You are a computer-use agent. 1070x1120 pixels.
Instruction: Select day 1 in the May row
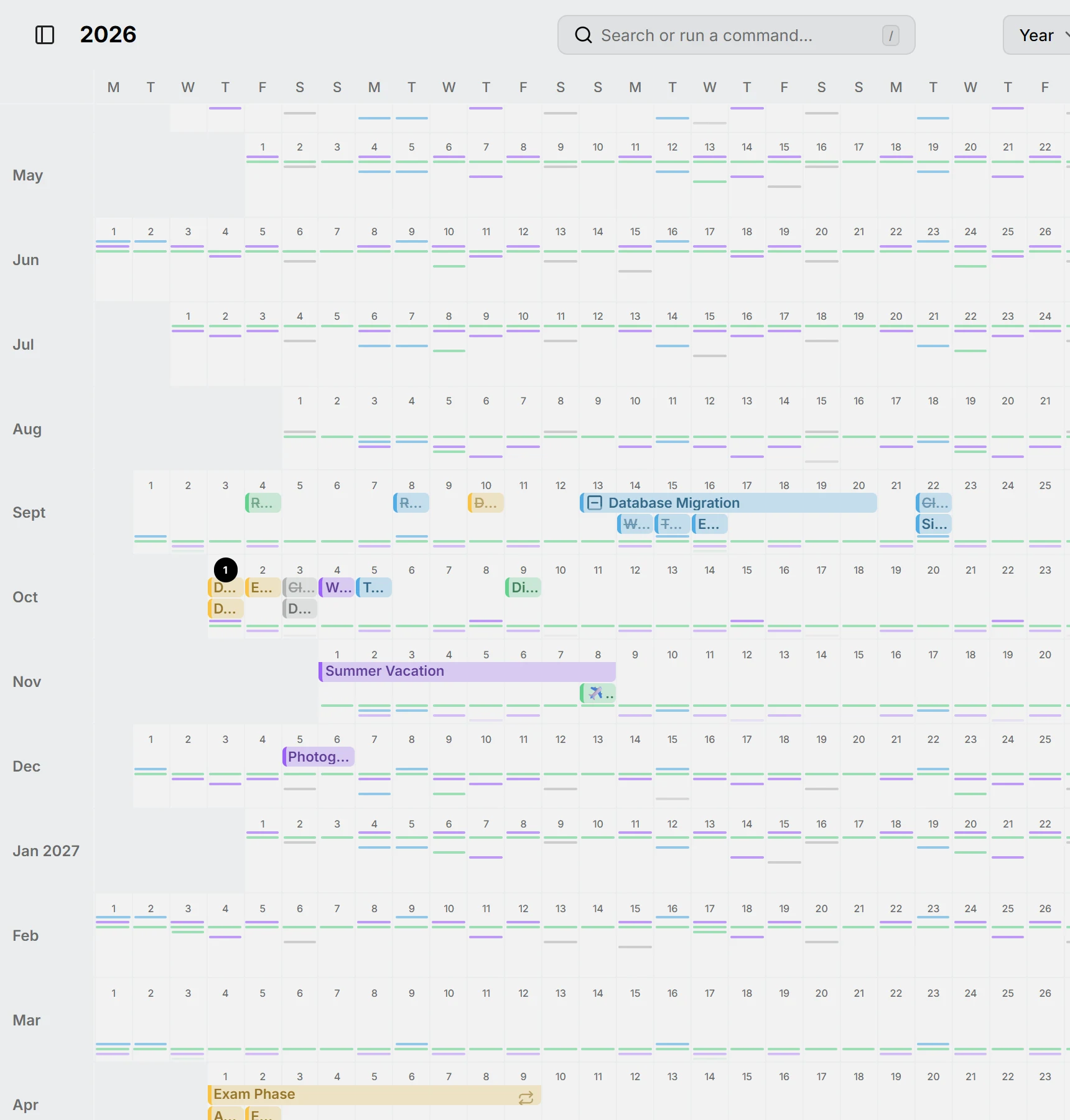coord(263,147)
